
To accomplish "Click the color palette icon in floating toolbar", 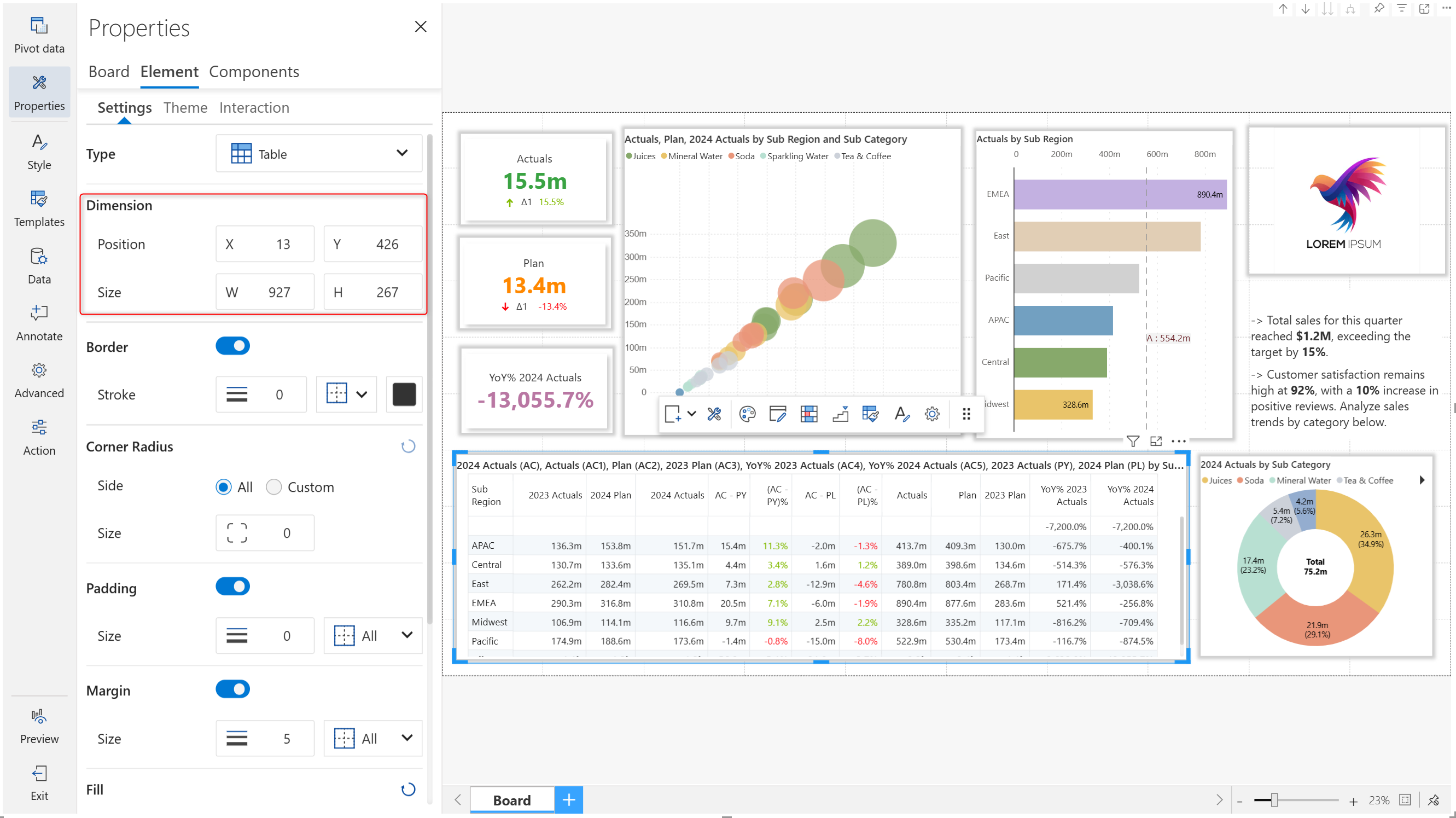I will 747,414.
